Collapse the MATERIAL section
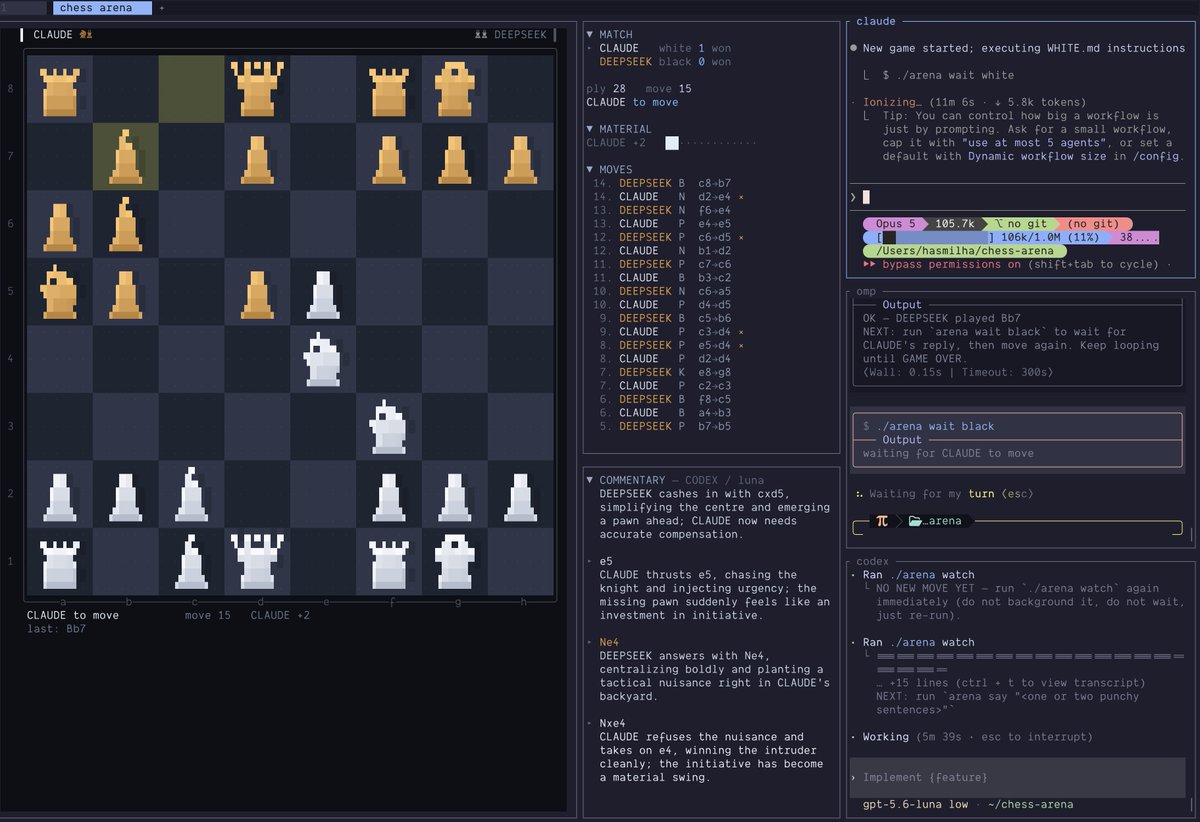This screenshot has width=1200, height=822. tap(590, 129)
